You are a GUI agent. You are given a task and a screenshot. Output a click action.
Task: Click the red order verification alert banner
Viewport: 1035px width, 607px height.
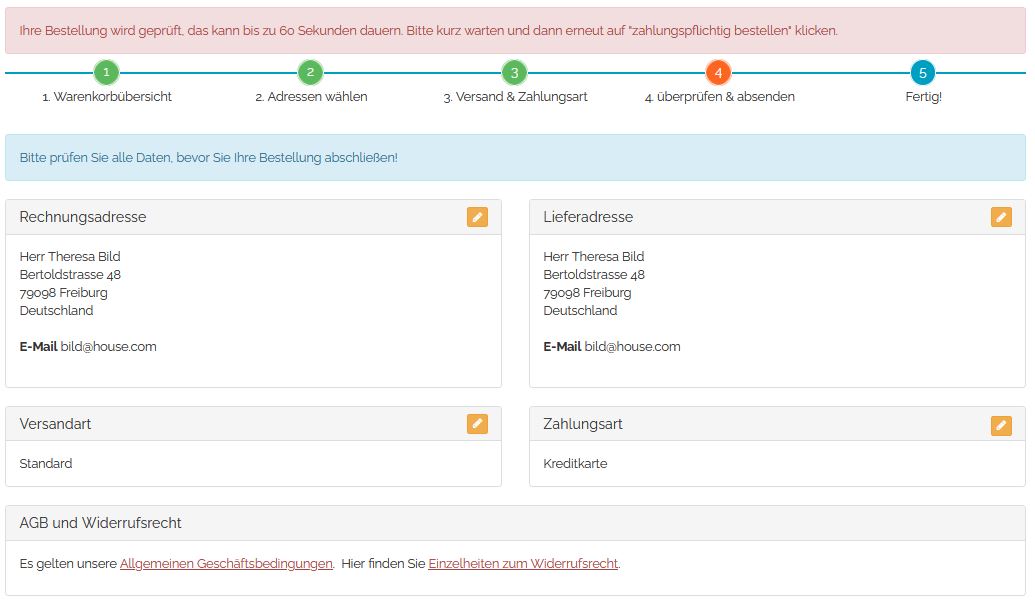(x=515, y=31)
